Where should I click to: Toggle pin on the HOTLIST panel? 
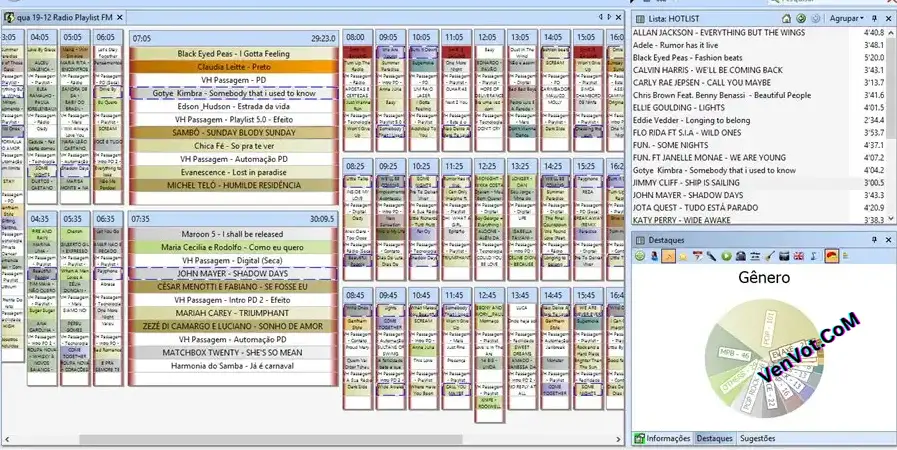[x=875, y=19]
